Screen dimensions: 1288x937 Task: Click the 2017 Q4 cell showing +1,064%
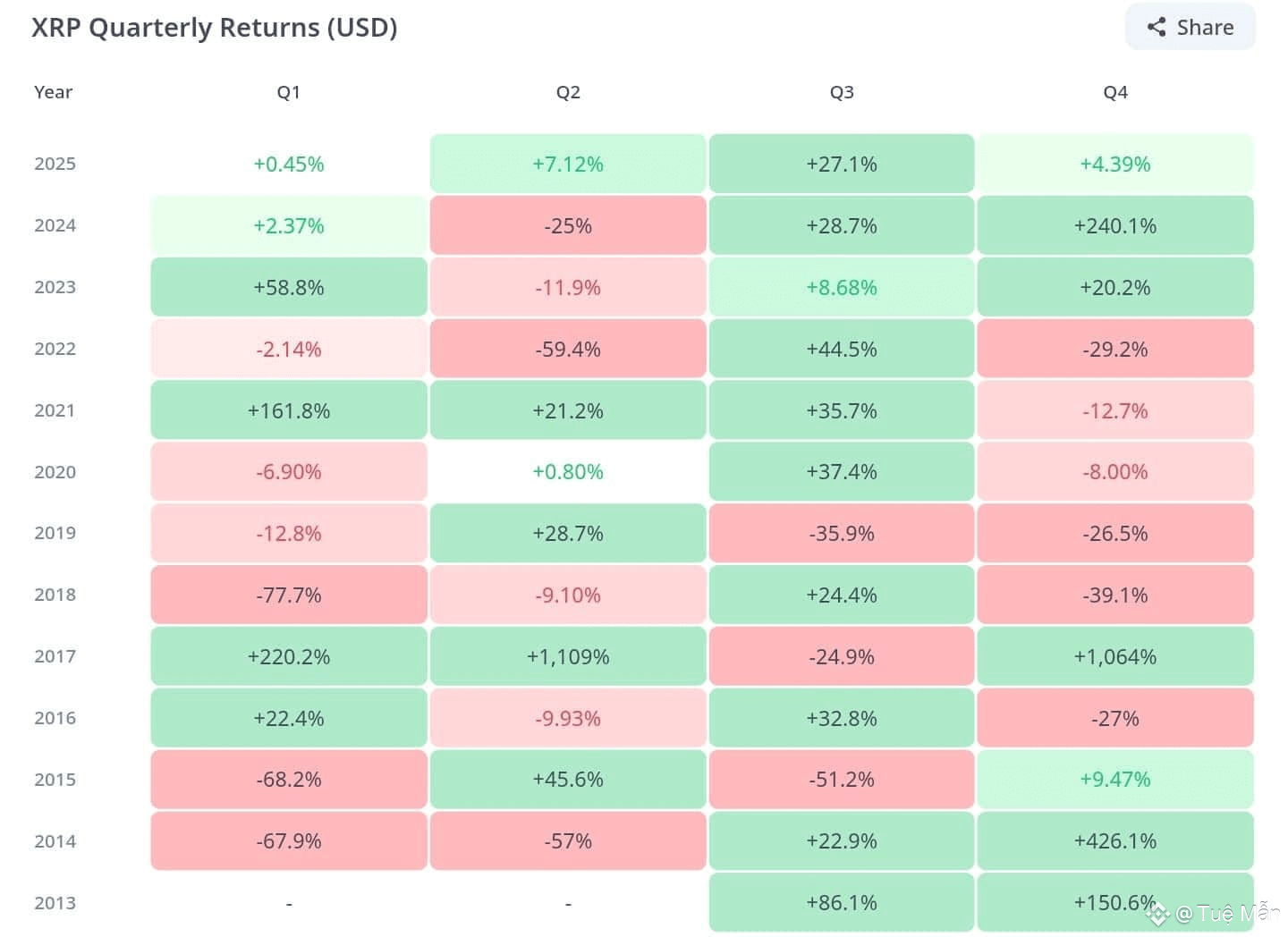pyautogui.click(x=1115, y=657)
